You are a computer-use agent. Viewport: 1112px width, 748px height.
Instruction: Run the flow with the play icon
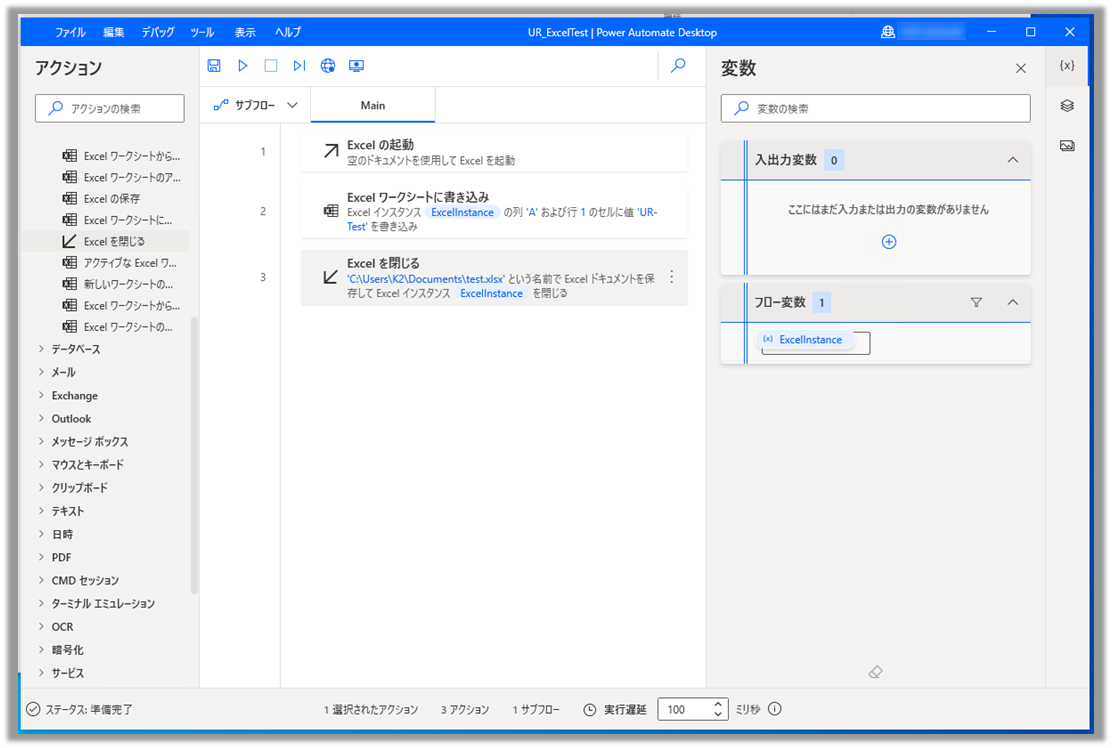243,65
